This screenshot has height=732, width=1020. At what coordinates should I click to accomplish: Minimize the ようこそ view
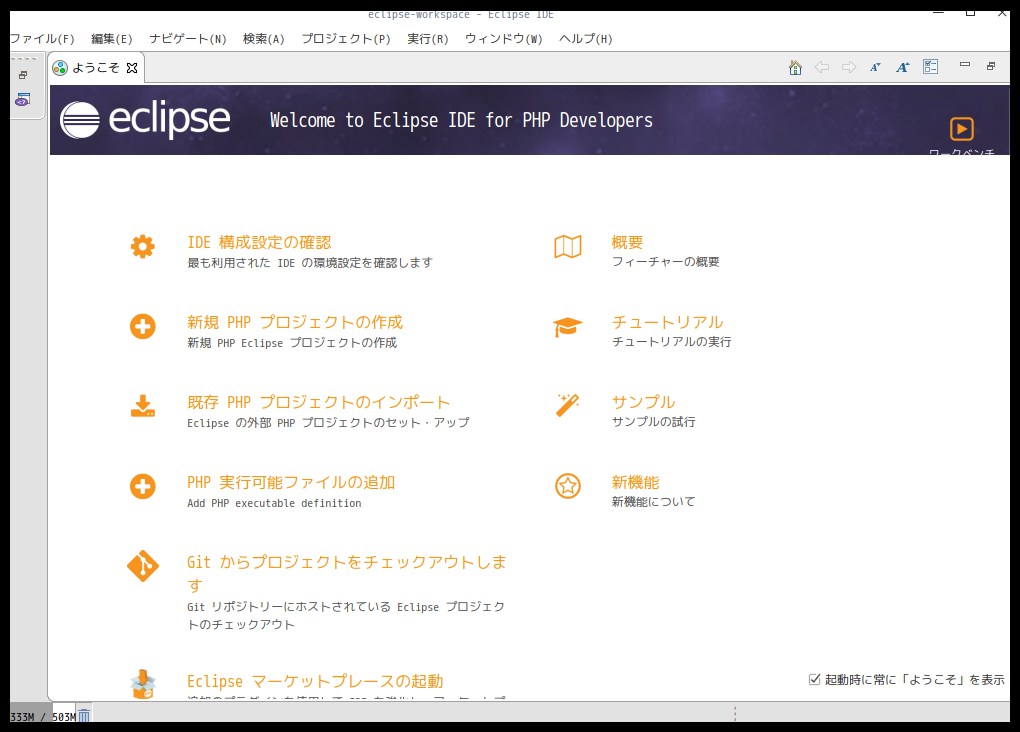point(965,64)
